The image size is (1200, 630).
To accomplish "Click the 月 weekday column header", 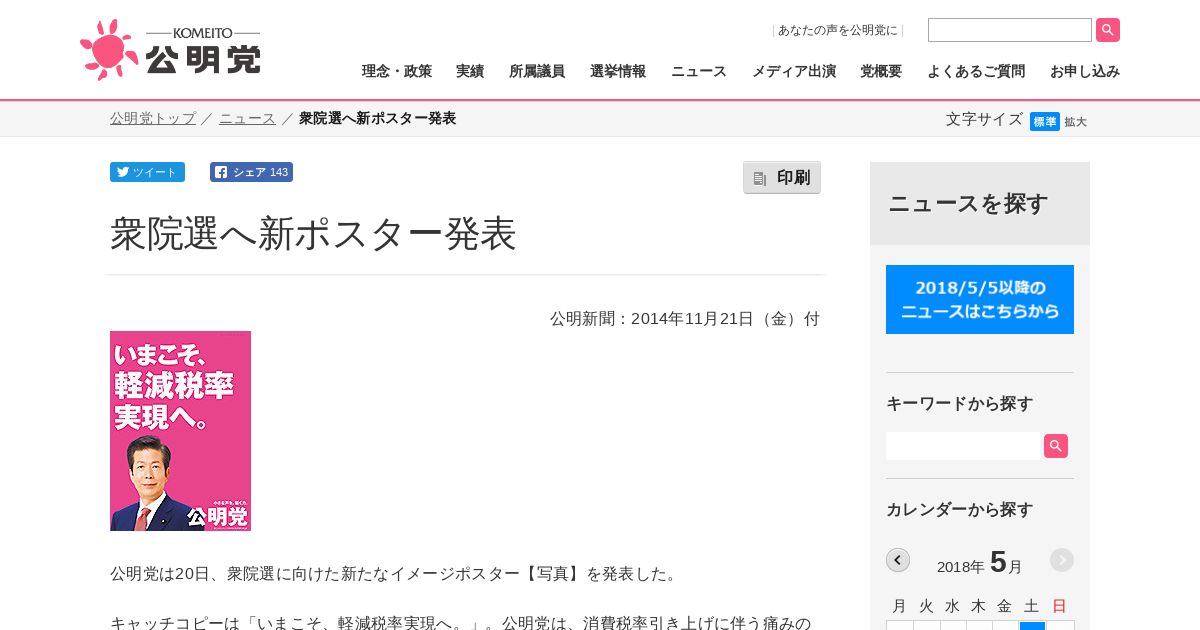I will (899, 605).
